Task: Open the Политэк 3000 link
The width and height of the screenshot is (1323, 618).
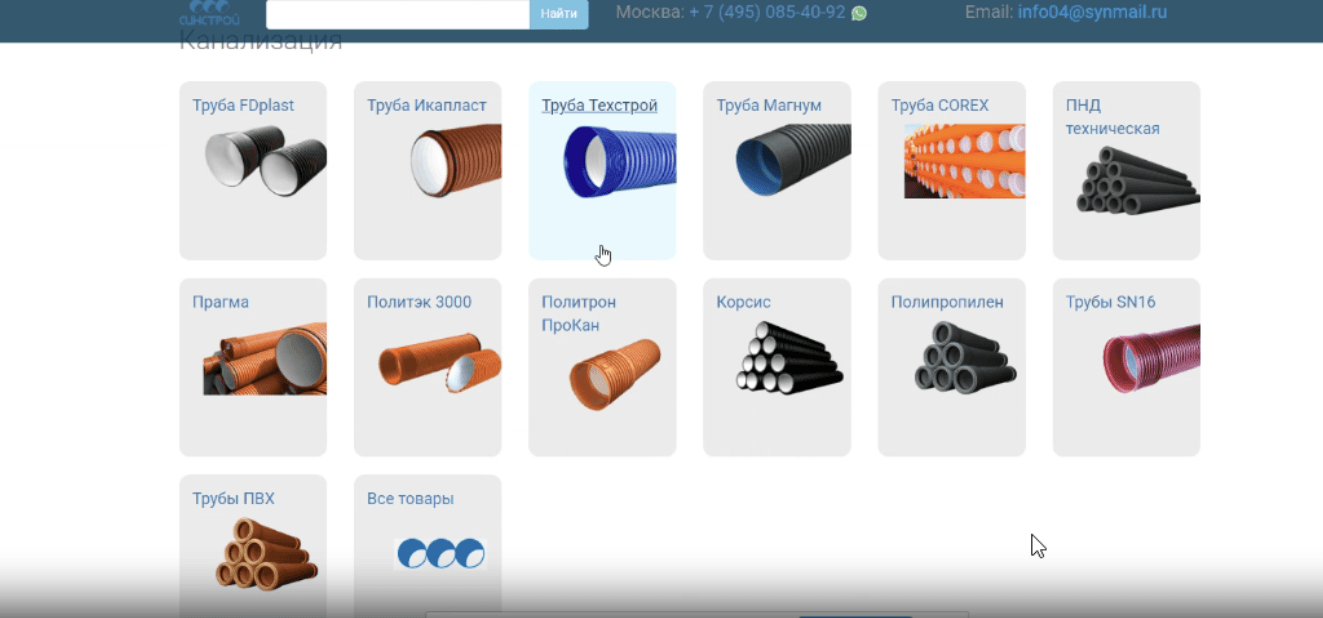Action: pos(419,302)
